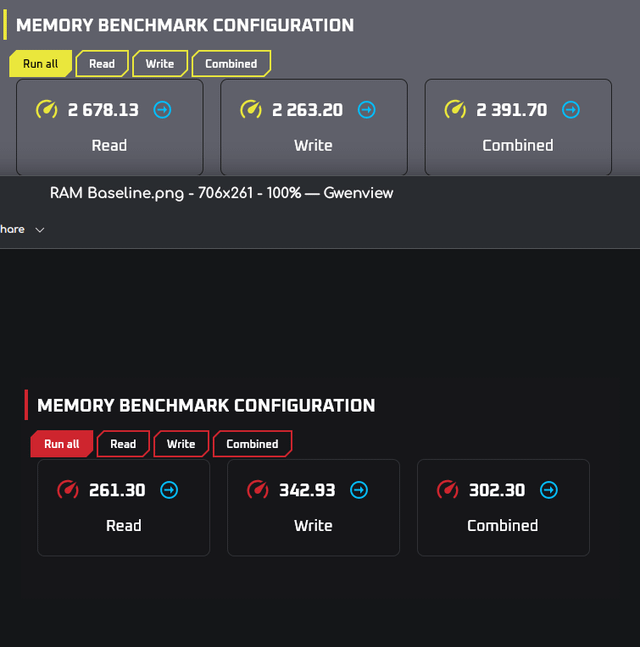Screen dimensions: 640x647
Task: Click the yellow gauge icon beside 2 678.13
Action: click(x=47, y=109)
